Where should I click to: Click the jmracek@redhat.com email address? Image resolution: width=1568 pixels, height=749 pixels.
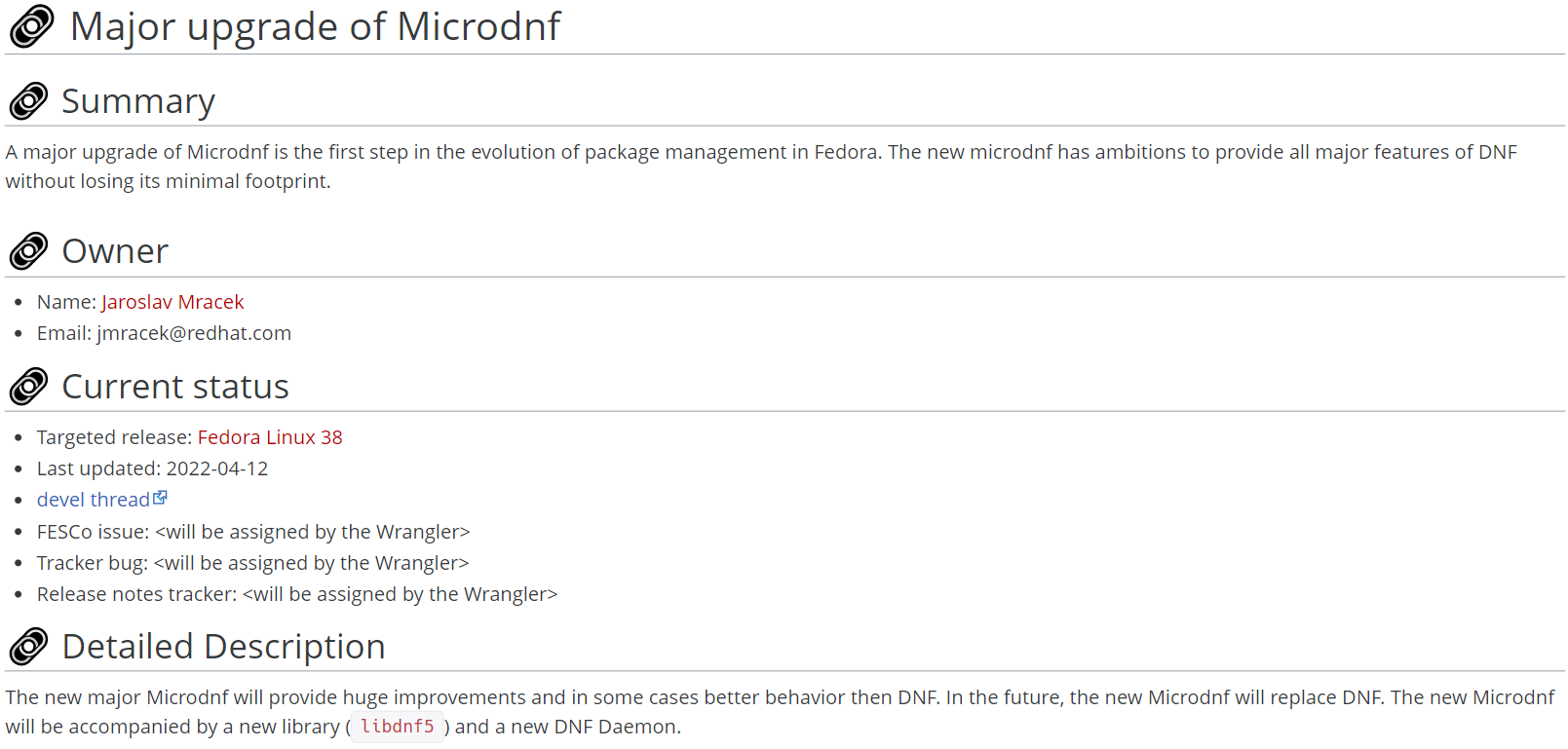click(x=194, y=333)
